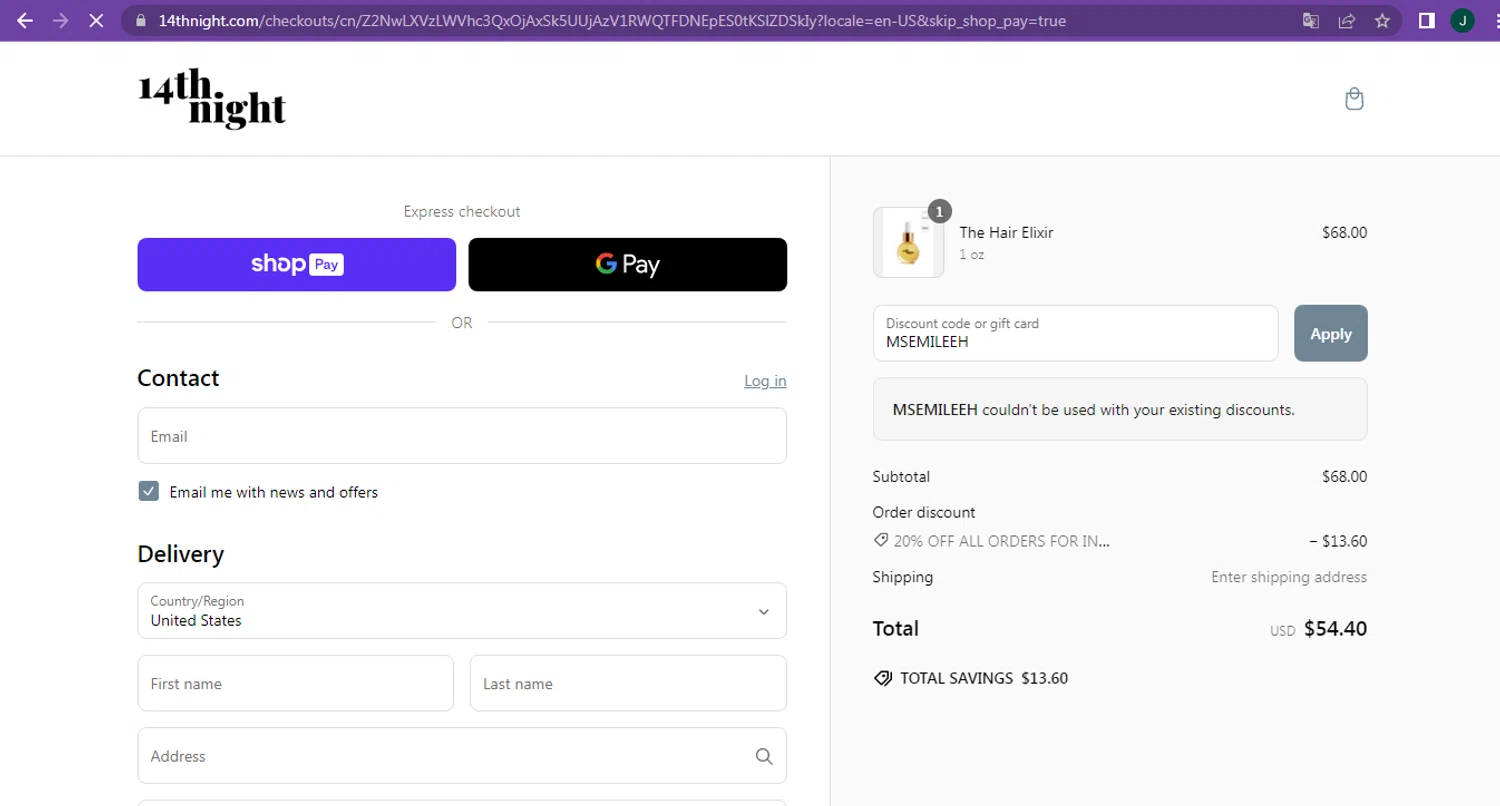Click the Enter shipping address text
The height and width of the screenshot is (806, 1500).
[x=1289, y=577]
